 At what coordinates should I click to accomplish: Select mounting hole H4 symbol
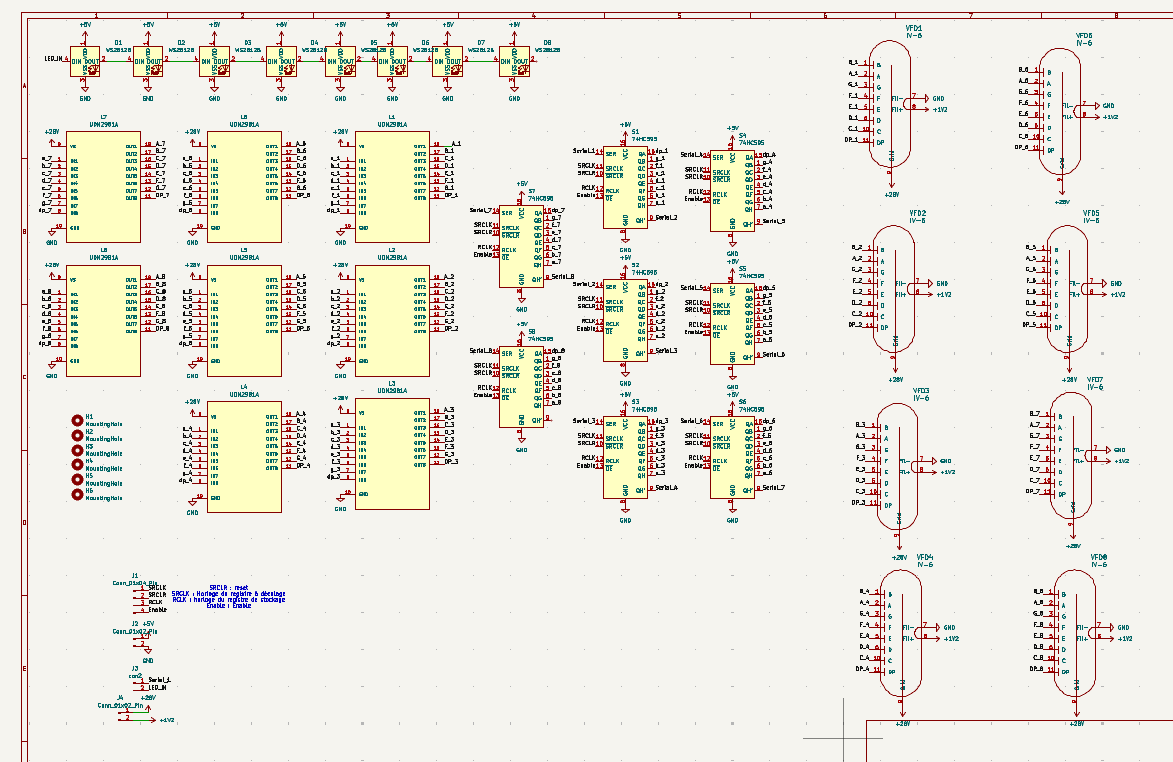click(x=77, y=464)
